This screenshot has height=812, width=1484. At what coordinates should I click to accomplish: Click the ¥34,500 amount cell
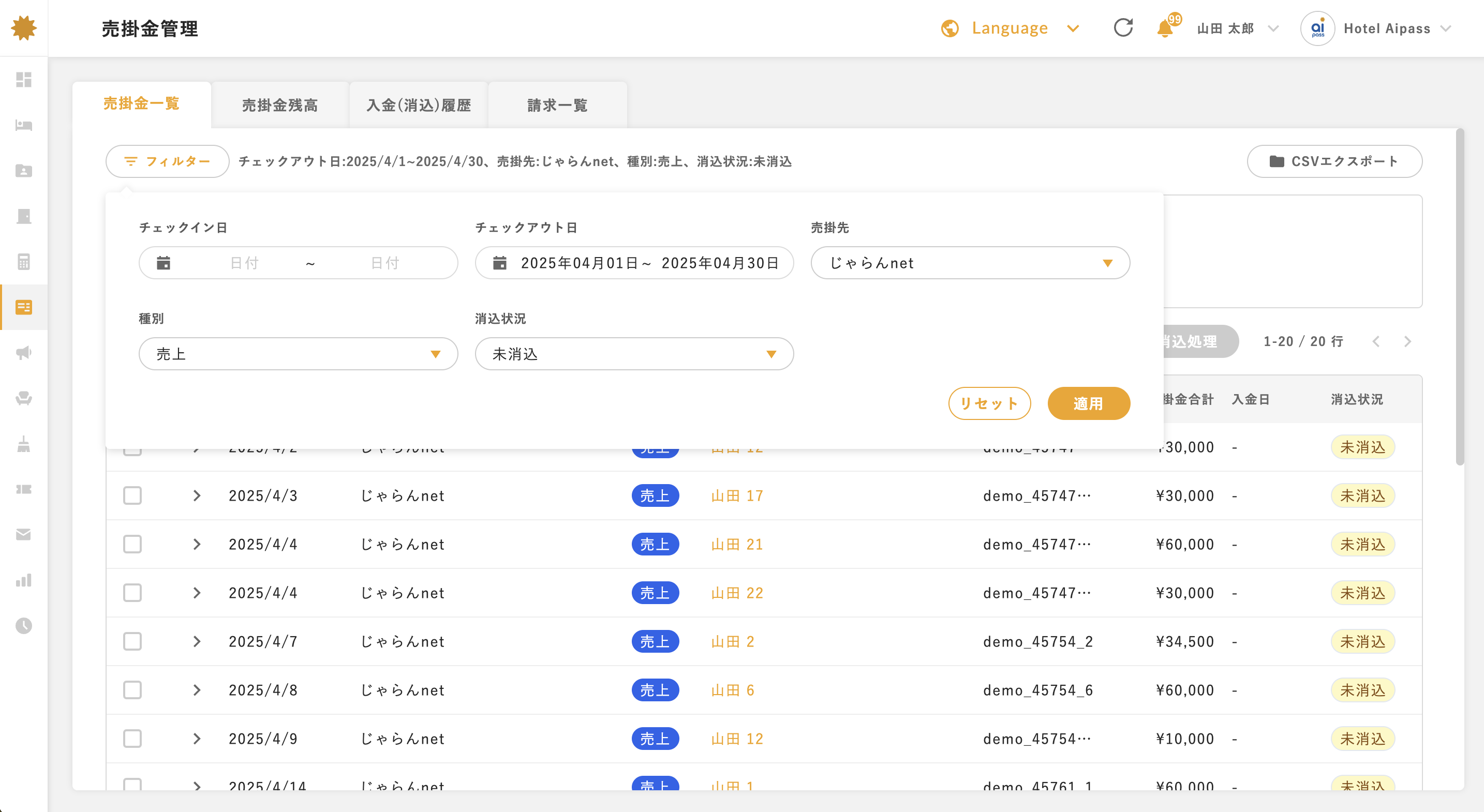pyautogui.click(x=1185, y=641)
